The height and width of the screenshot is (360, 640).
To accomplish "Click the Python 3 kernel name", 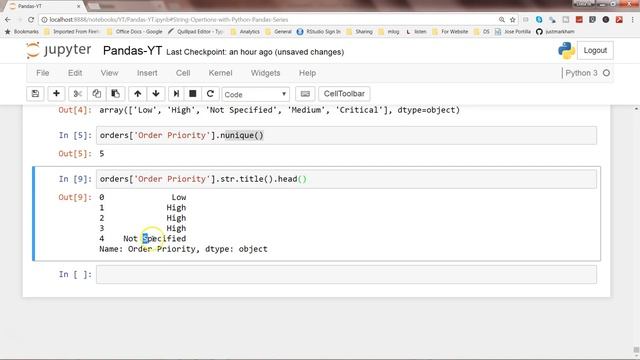I will (582, 73).
